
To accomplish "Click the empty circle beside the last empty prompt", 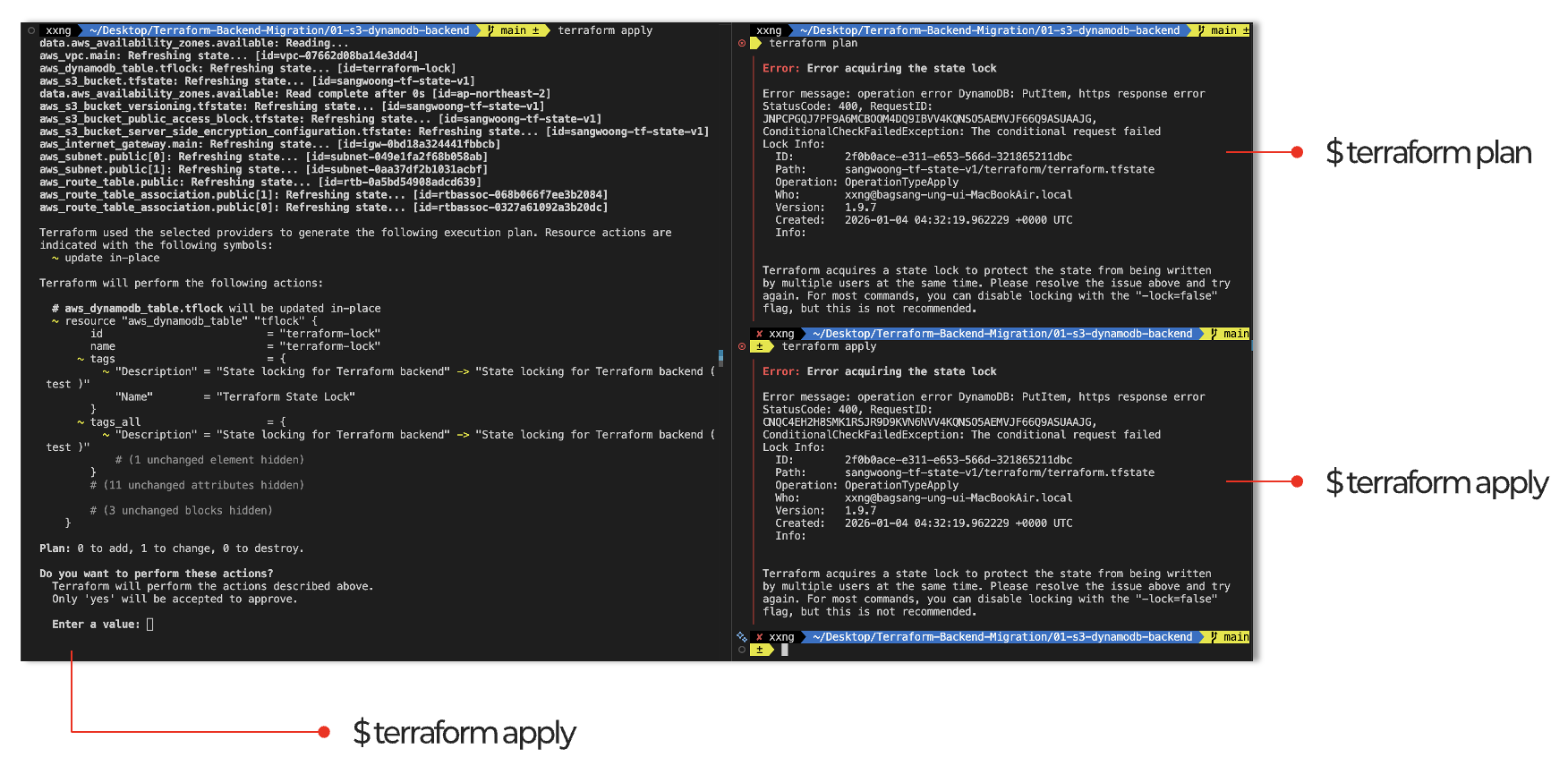I will [742, 650].
